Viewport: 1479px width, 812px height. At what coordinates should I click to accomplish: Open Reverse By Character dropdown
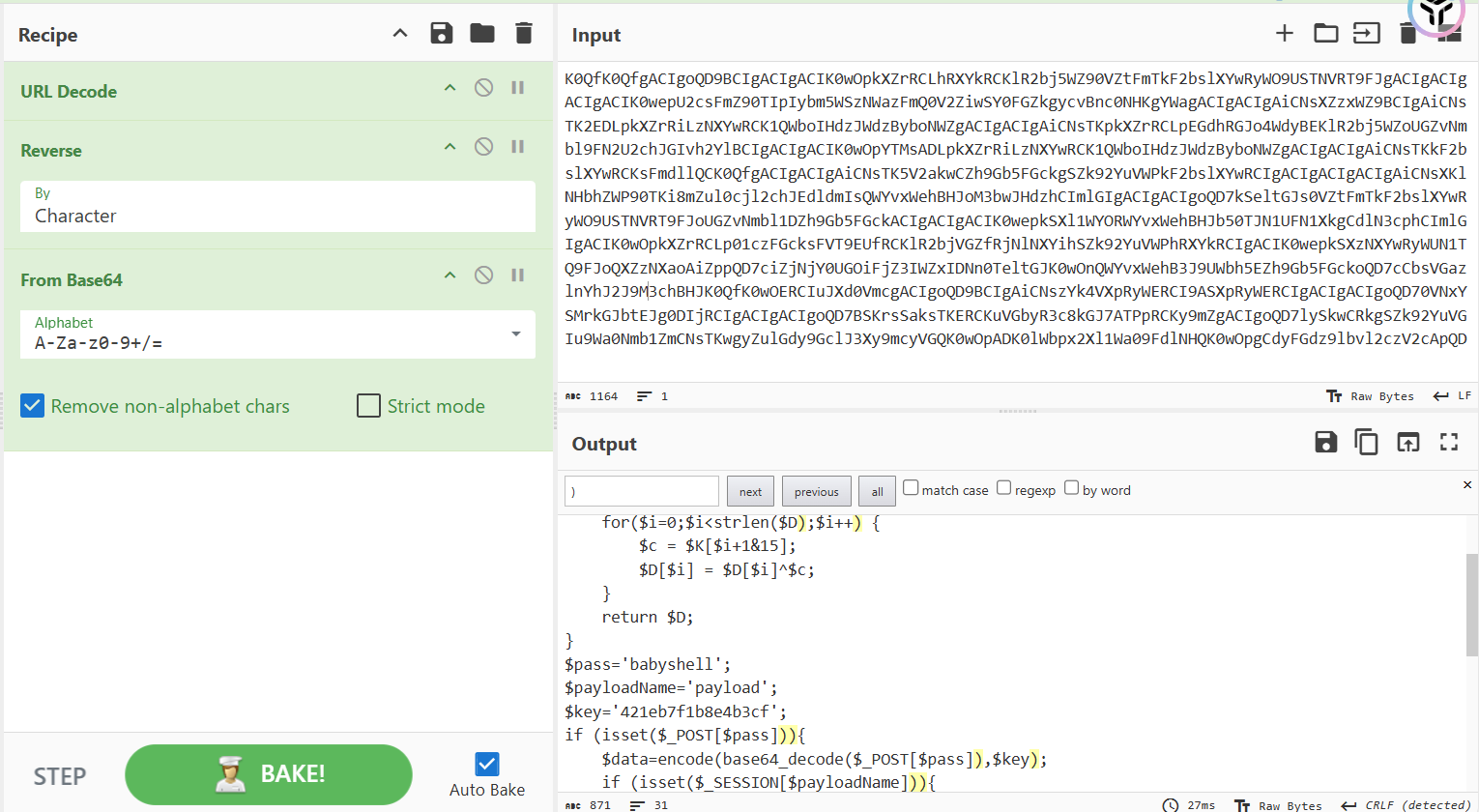[x=277, y=206]
